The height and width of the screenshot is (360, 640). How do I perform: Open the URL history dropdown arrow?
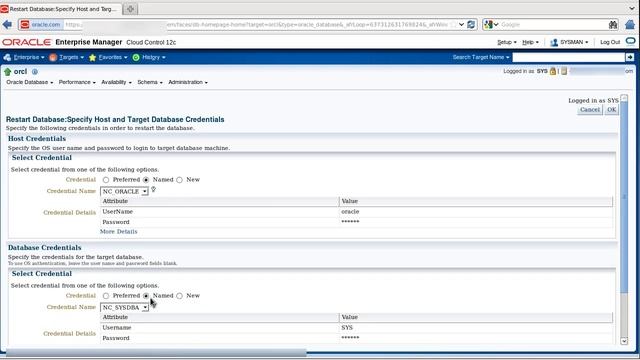[461, 24]
